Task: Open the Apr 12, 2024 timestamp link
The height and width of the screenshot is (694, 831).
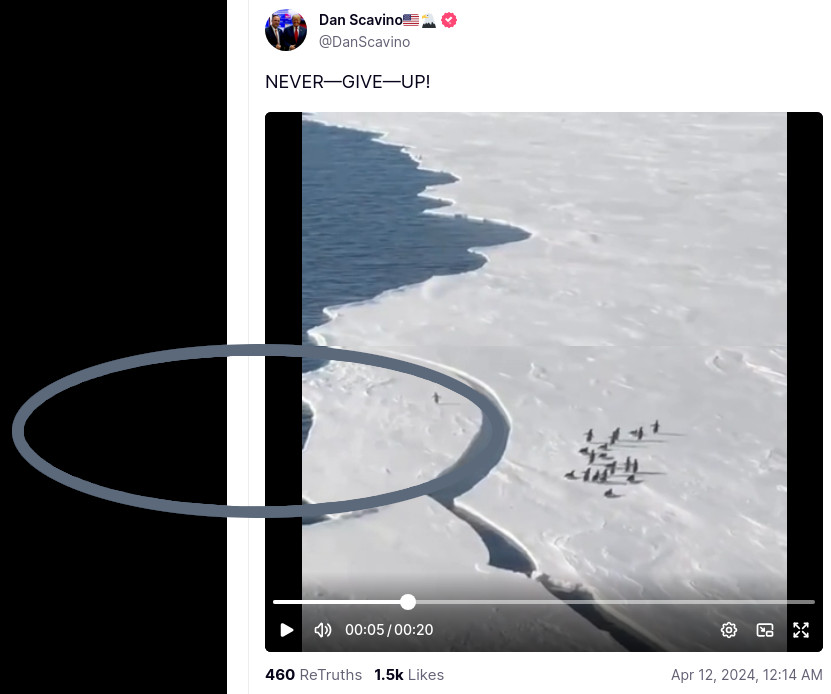Action: 747,675
